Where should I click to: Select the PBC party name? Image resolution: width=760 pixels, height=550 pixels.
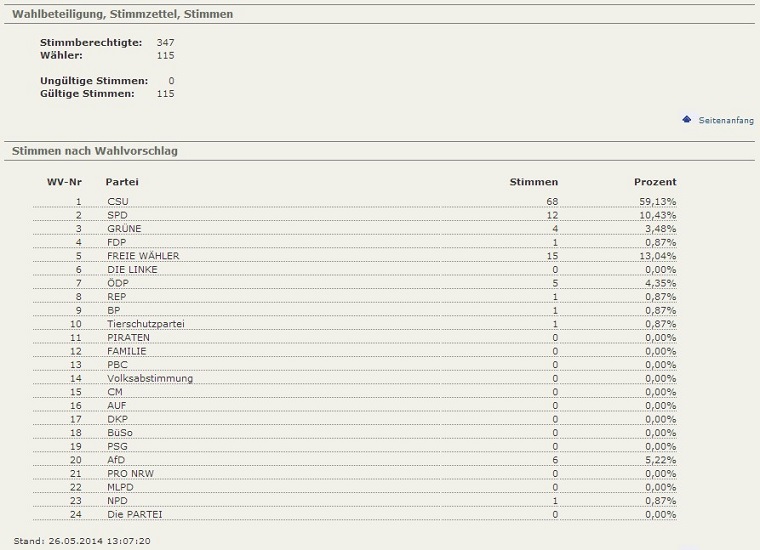[x=117, y=364]
